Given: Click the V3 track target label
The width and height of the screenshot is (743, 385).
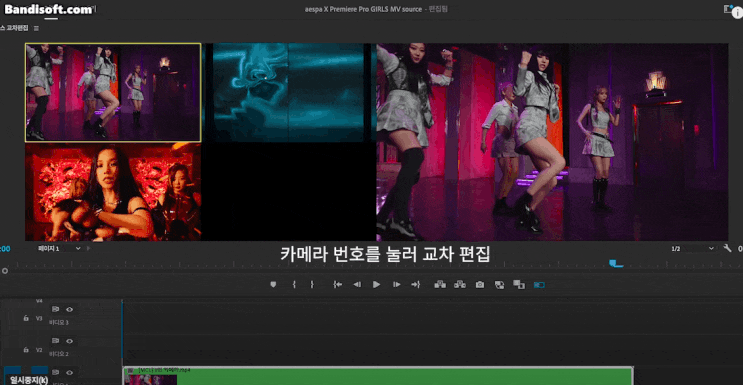Looking at the screenshot, I should [39, 319].
